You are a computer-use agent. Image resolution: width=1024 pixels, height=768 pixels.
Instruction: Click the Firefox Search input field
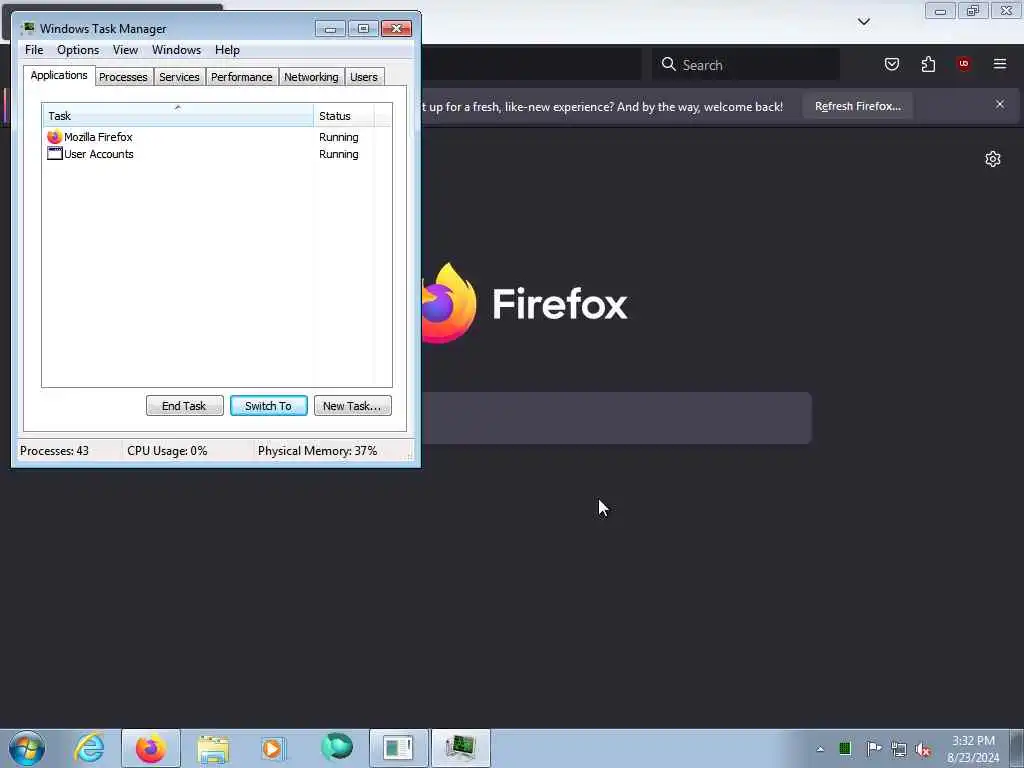coord(746,65)
